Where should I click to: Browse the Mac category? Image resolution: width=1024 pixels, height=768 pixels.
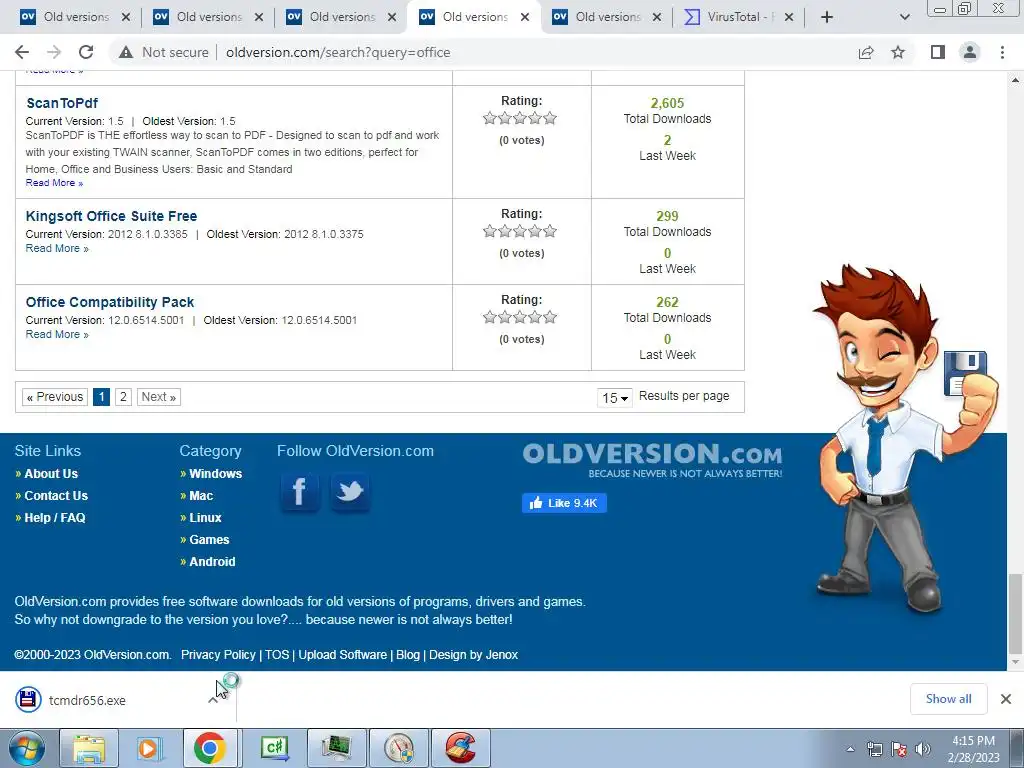tap(201, 496)
